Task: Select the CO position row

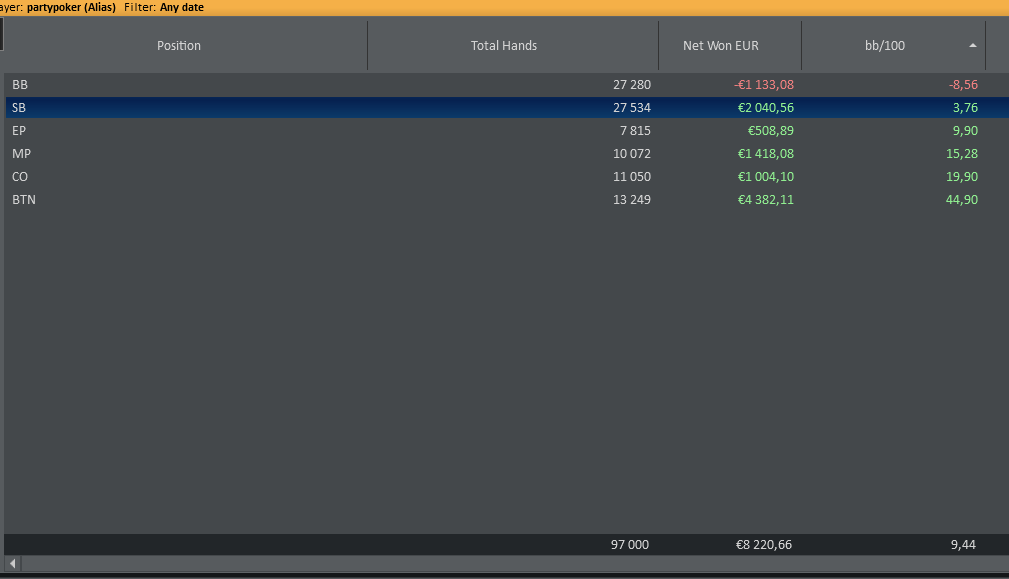Action: (507, 177)
